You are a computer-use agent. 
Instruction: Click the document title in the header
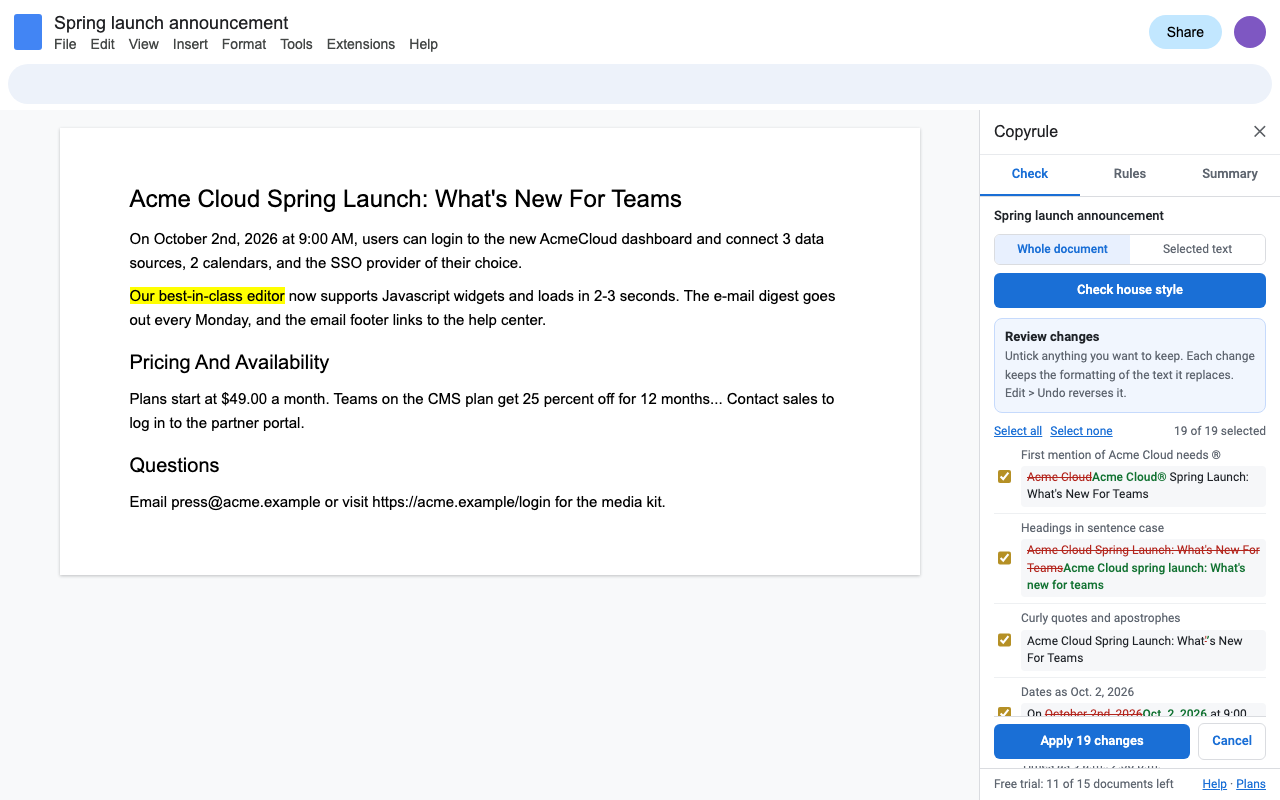[x=171, y=23]
